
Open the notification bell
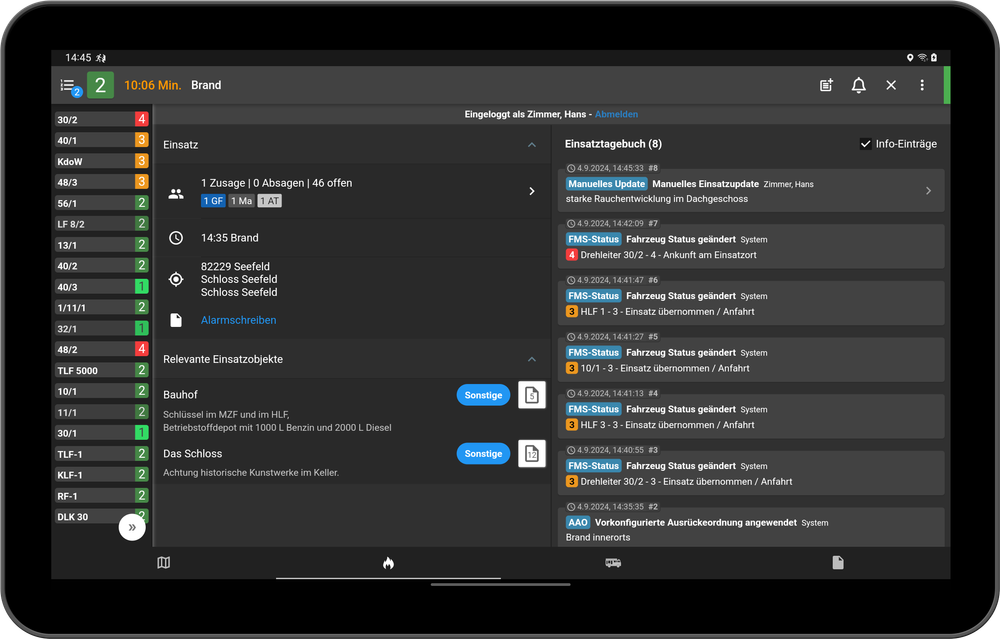[859, 85]
